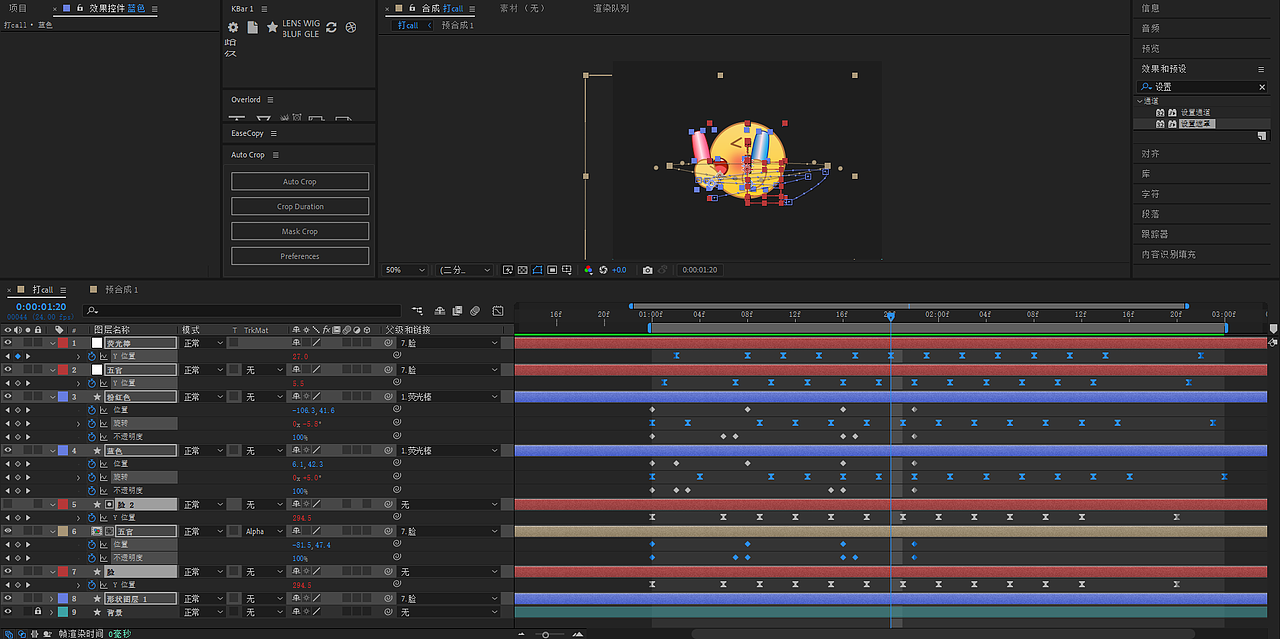Hide layer 1 荧光棒 eye toggle
The height and width of the screenshot is (639, 1280).
7,343
